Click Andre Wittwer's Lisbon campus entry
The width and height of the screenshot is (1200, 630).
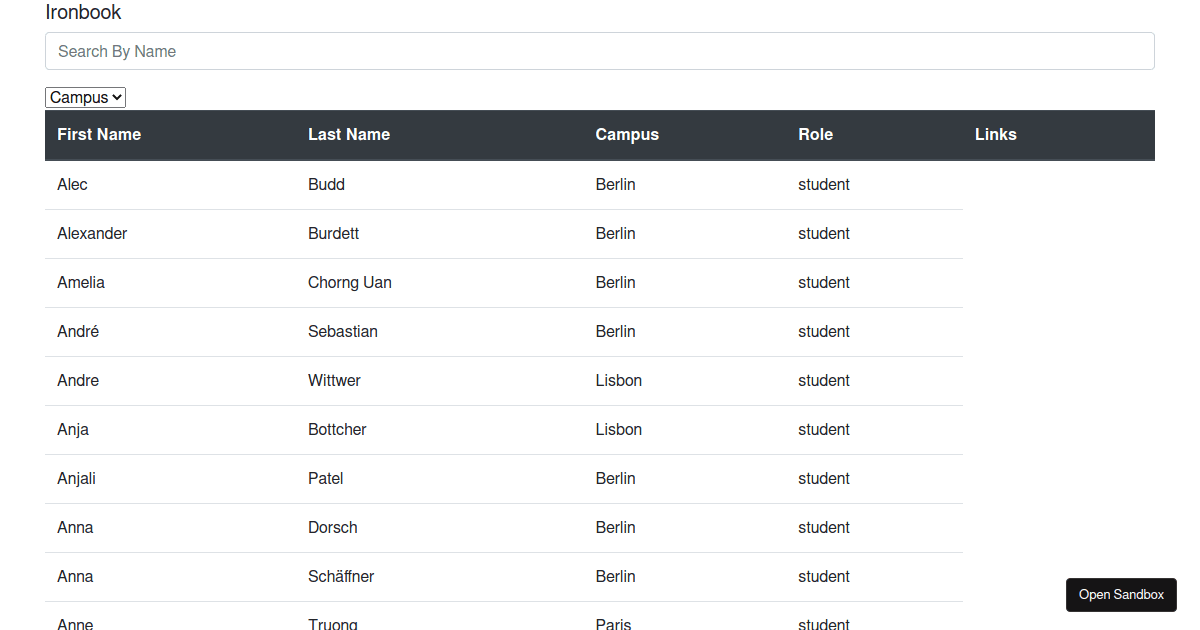pyautogui.click(x=618, y=380)
